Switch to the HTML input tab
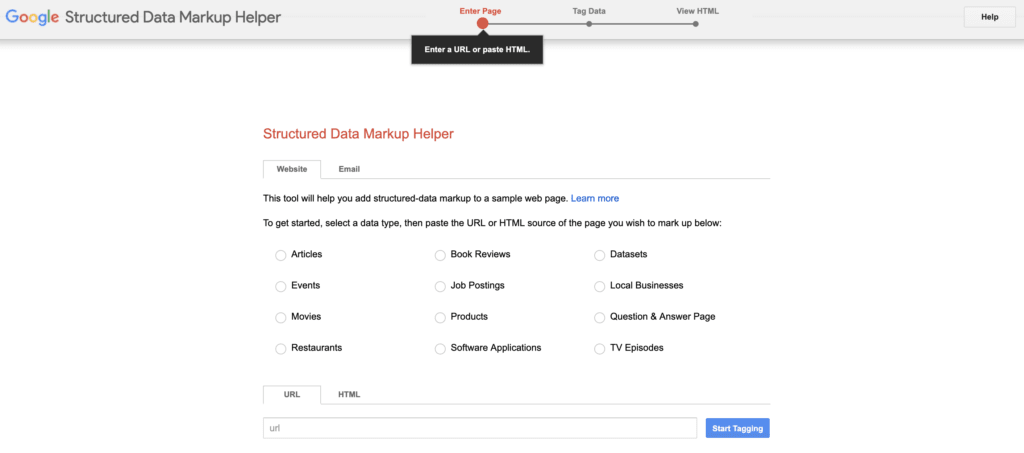1024x453 pixels. 349,395
